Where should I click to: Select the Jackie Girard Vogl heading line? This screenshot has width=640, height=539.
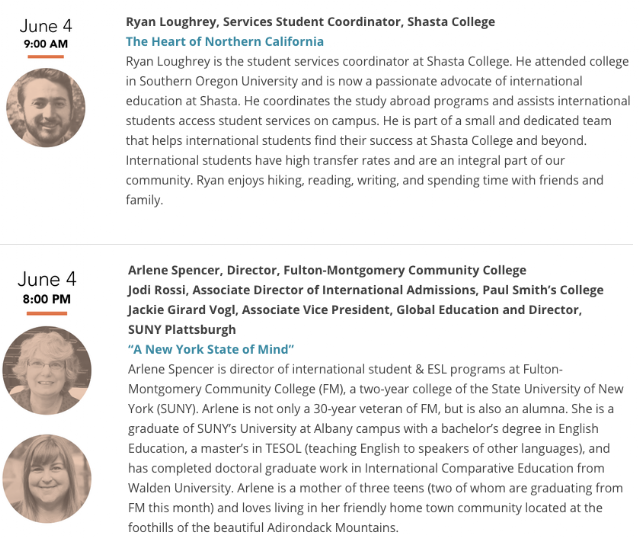(355, 310)
